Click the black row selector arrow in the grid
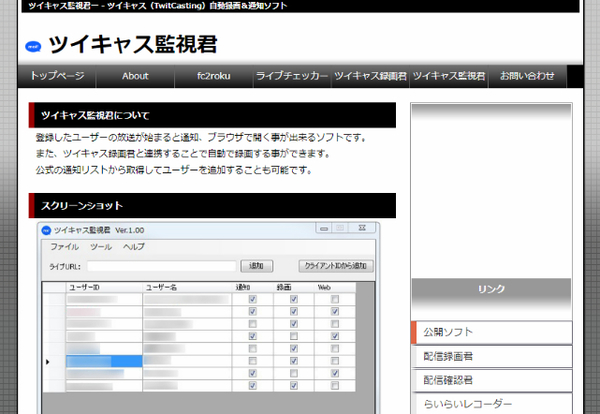The height and width of the screenshot is (414, 600). [x=47, y=361]
